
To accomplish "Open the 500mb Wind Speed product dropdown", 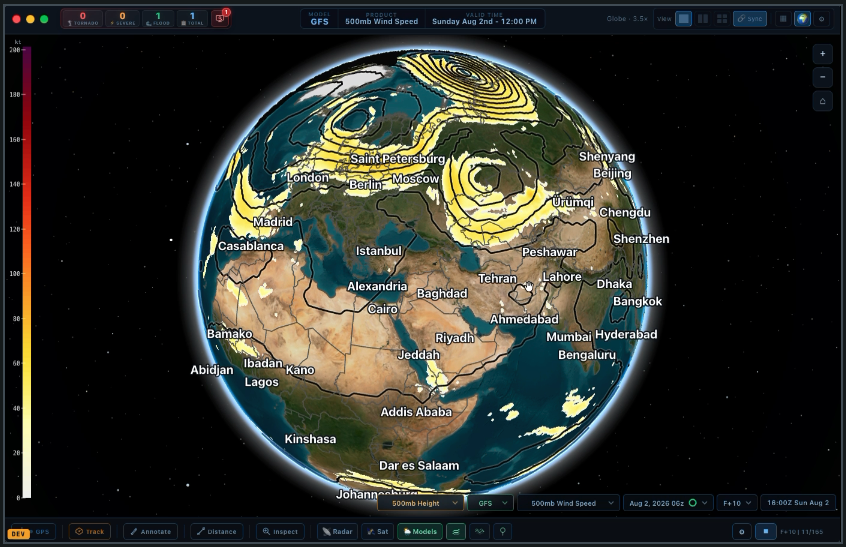I will click(x=568, y=503).
